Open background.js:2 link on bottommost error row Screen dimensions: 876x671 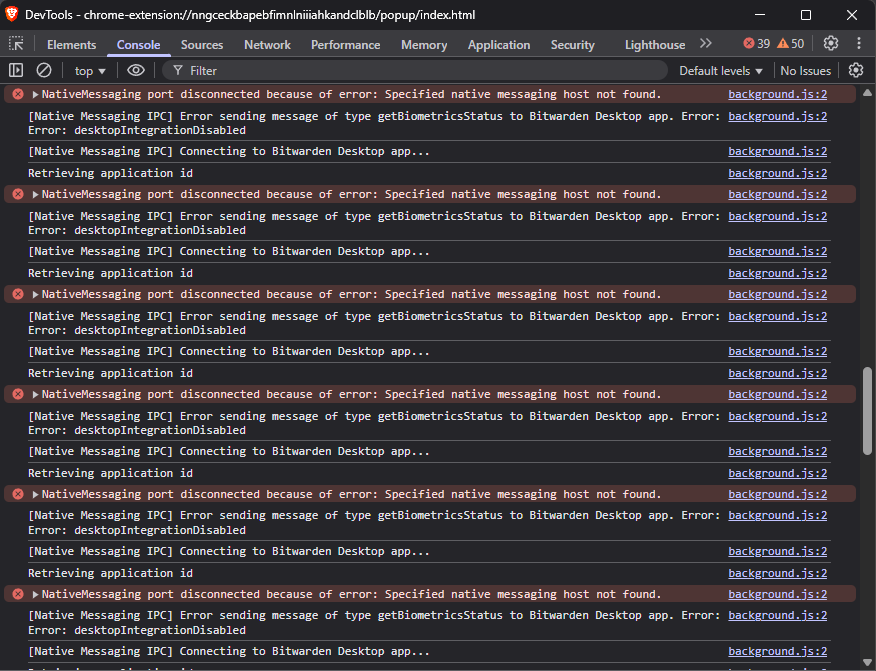[778, 594]
